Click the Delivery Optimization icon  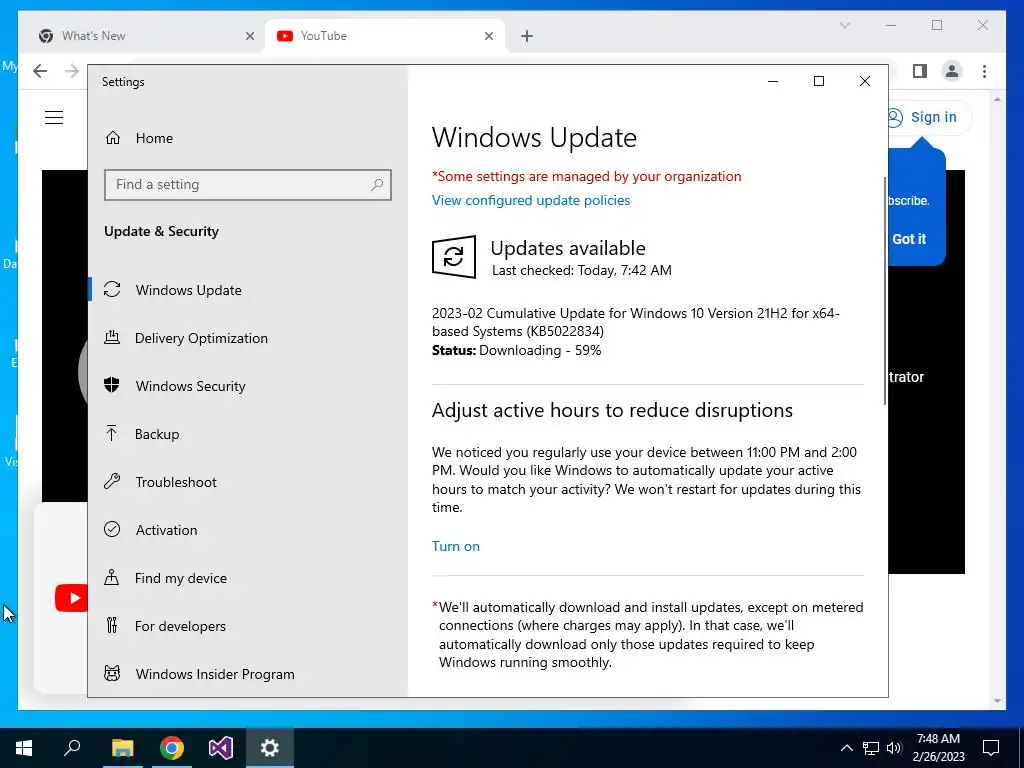coord(112,337)
